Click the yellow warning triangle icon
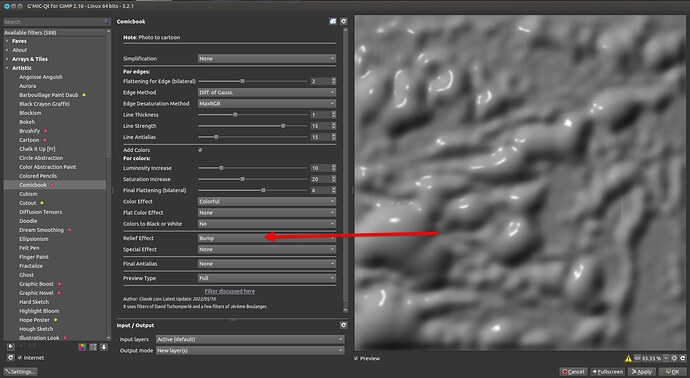 [x=628, y=358]
